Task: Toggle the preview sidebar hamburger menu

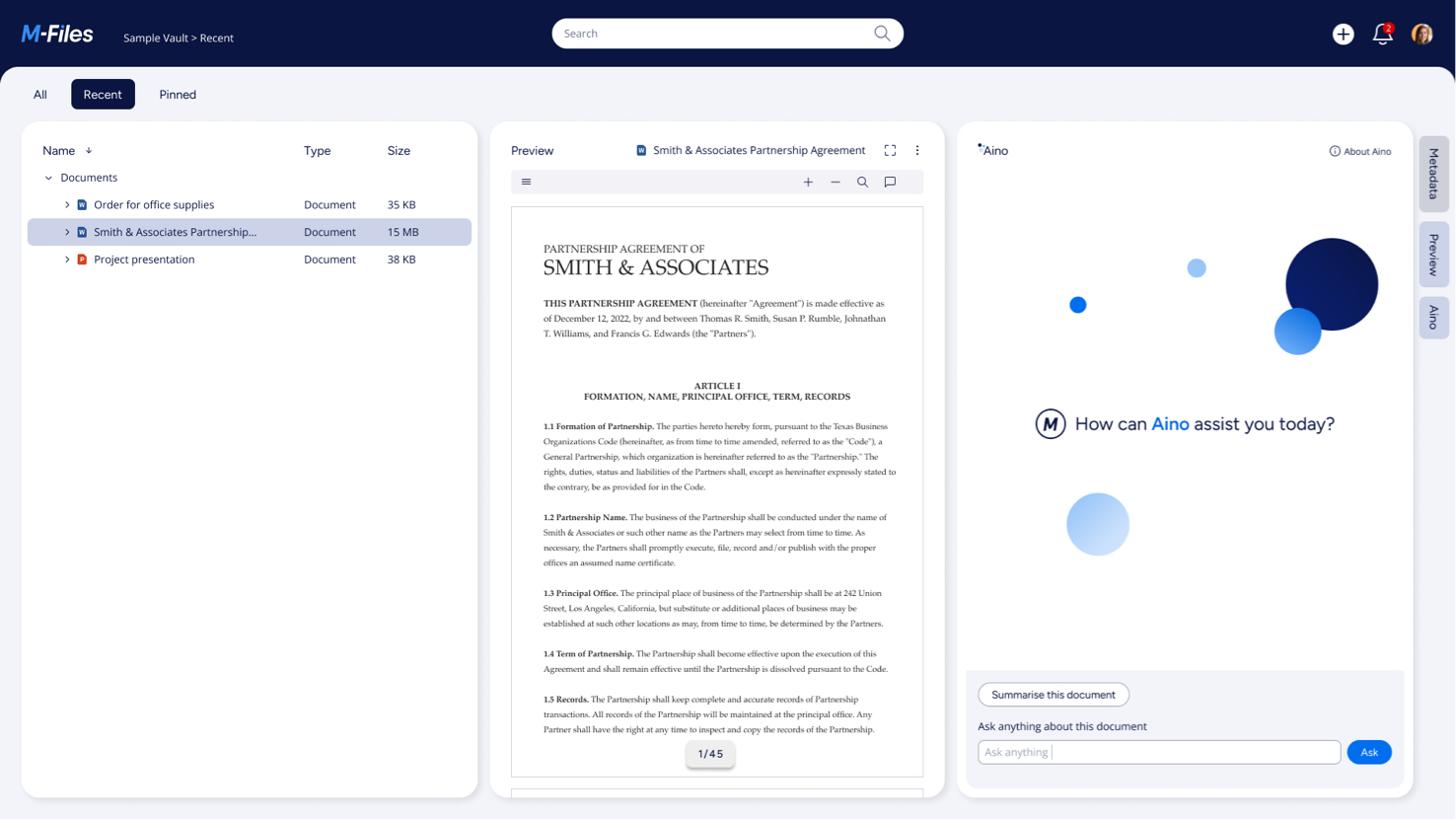Action: point(527,183)
